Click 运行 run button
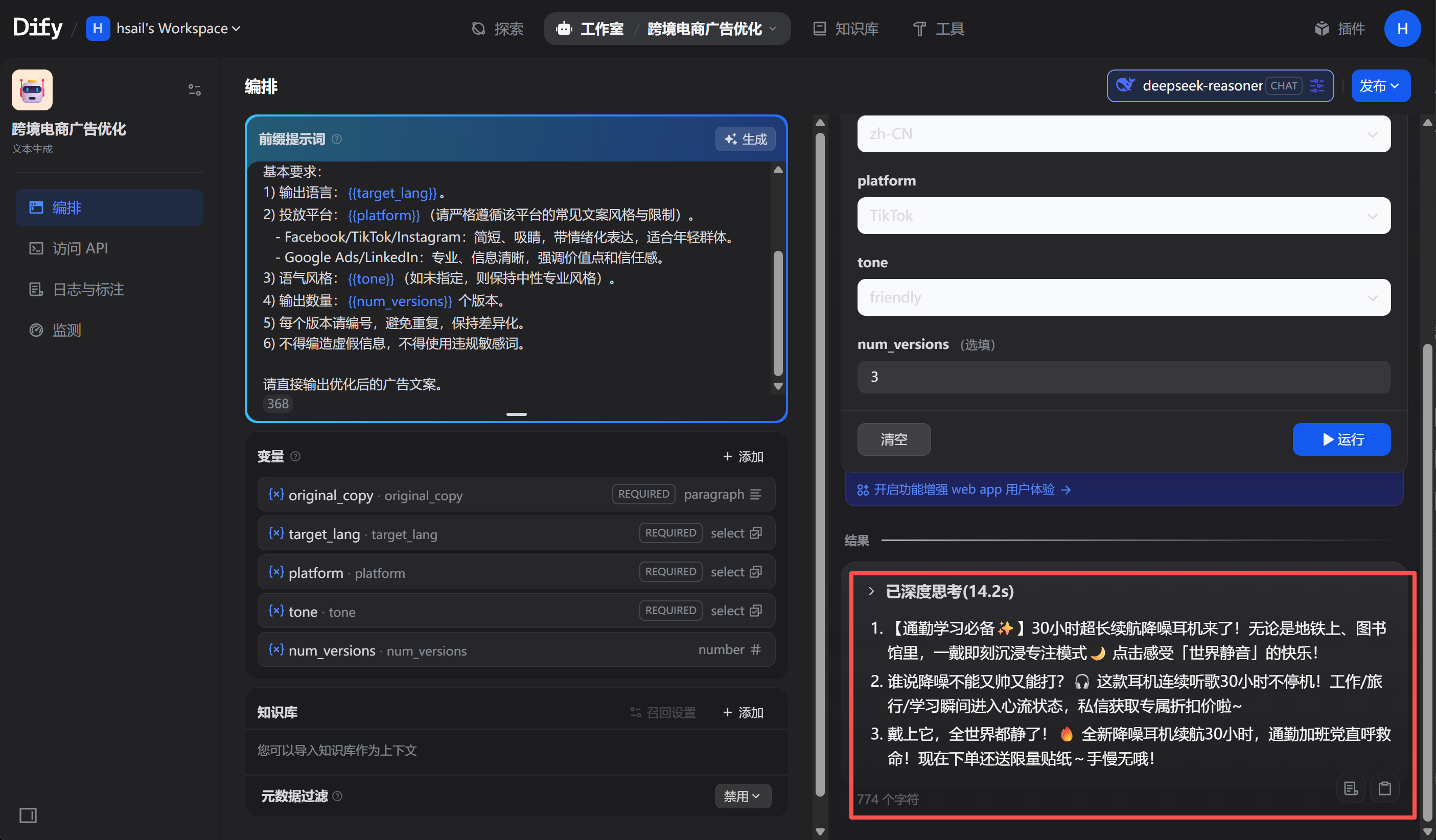Image resolution: width=1436 pixels, height=840 pixels. tap(1341, 439)
